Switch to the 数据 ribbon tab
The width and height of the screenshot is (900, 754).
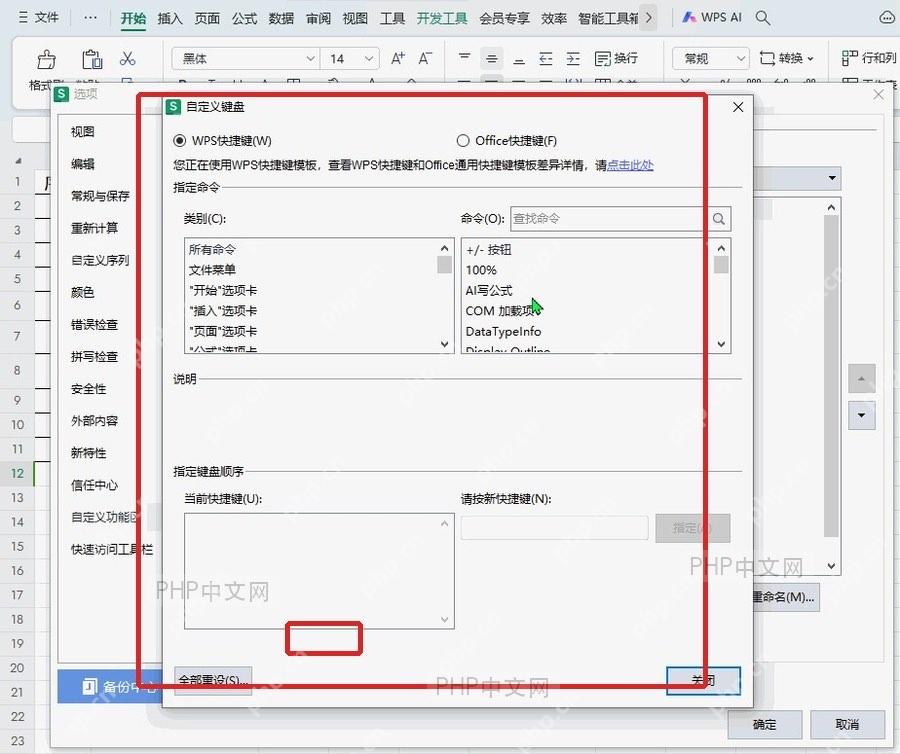pos(281,18)
